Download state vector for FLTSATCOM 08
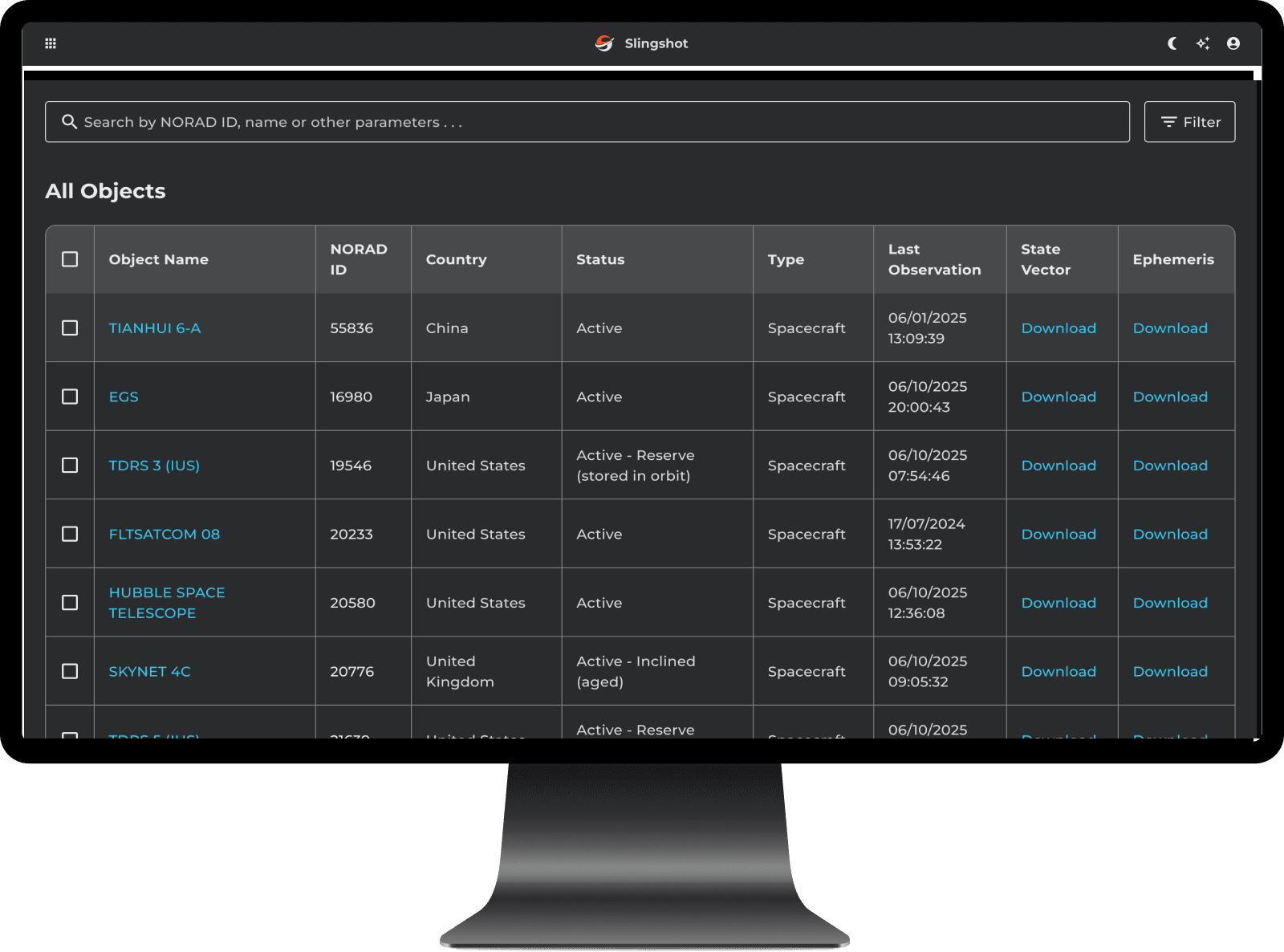Image resolution: width=1284 pixels, height=952 pixels. point(1058,534)
